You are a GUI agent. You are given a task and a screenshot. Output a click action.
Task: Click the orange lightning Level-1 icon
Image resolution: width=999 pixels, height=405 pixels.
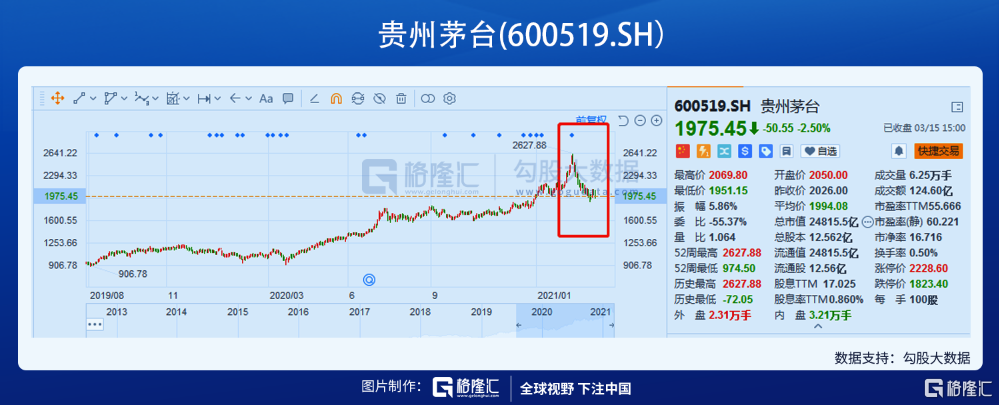[x=703, y=151]
